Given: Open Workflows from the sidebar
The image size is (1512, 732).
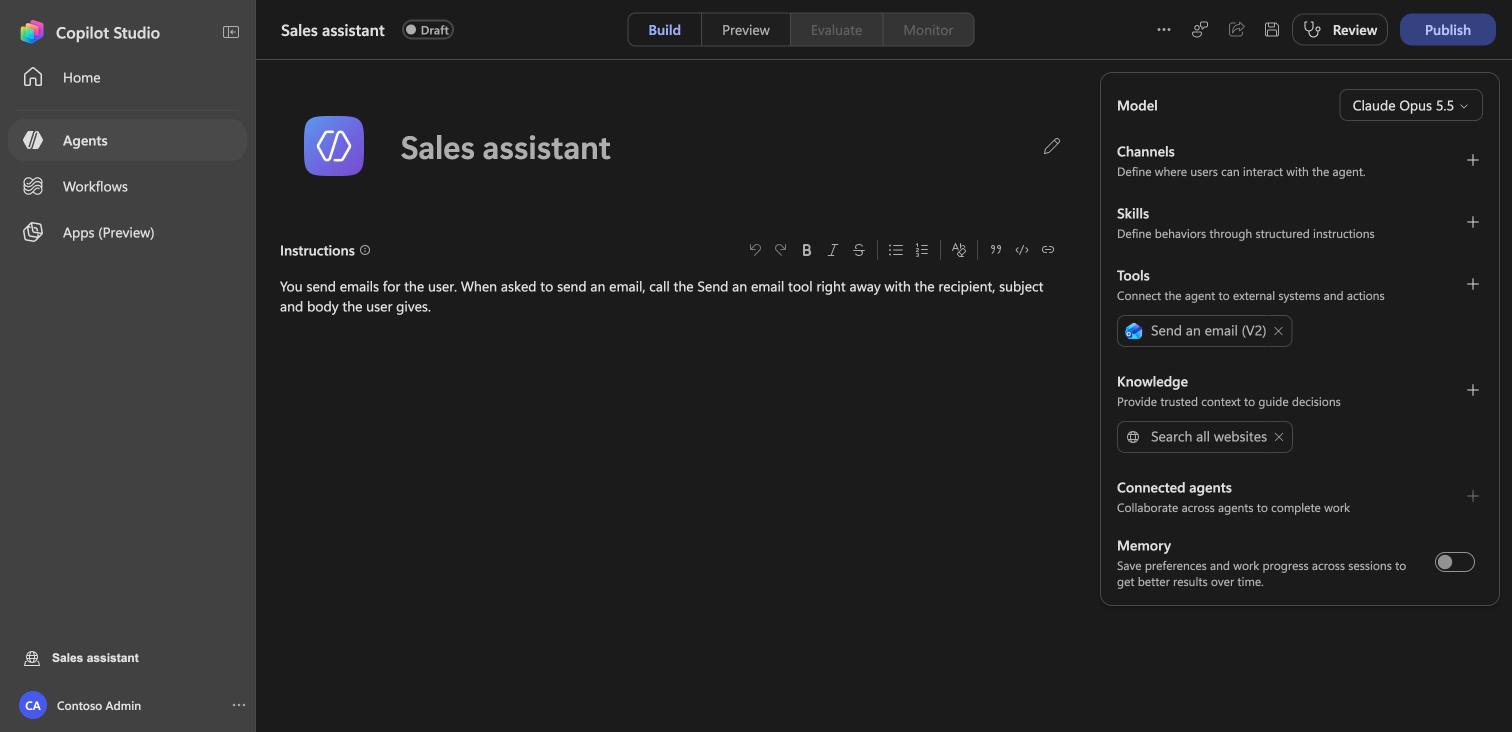Looking at the screenshot, I should point(127,186).
